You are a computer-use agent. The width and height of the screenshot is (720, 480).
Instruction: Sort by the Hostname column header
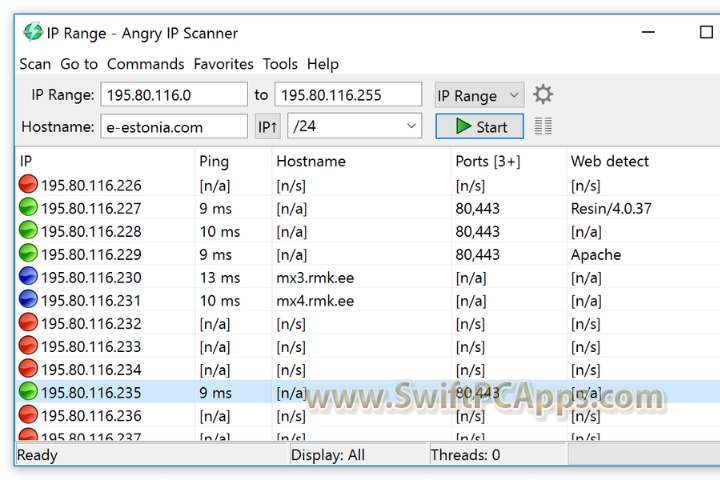(x=361, y=161)
